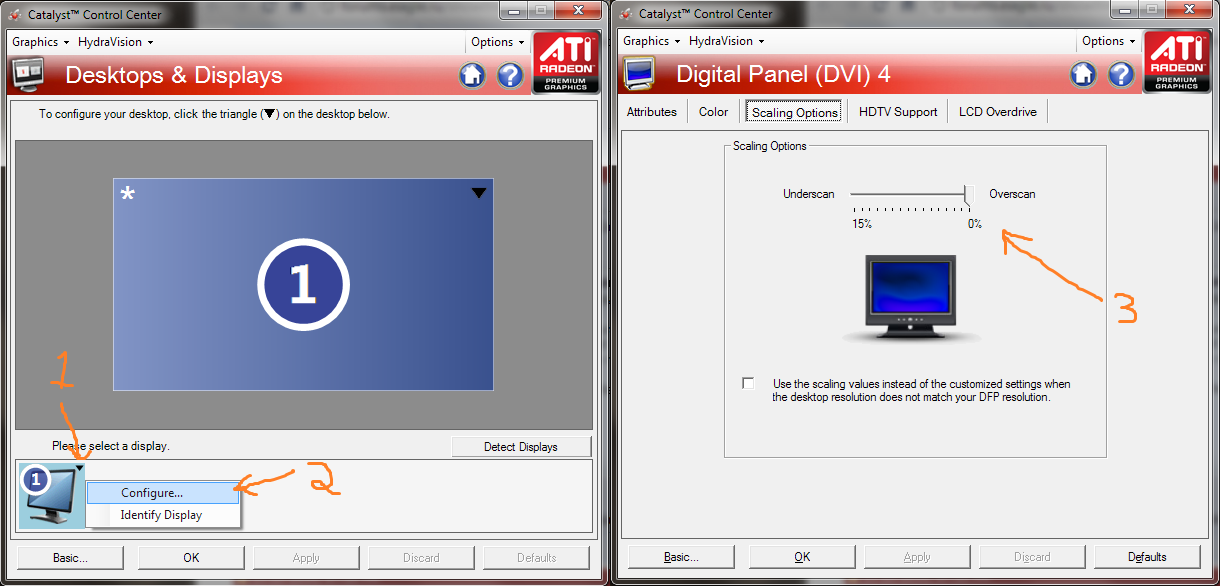This screenshot has width=1220, height=586.
Task: Click the Detect Displays button
Action: pos(521,447)
